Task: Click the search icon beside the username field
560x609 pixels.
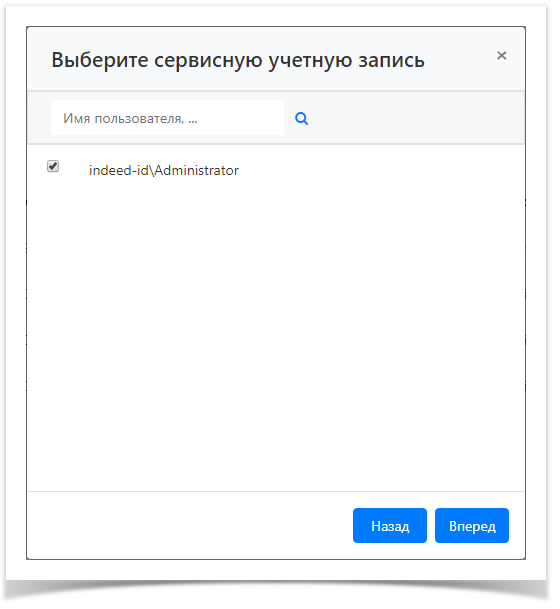Action: coord(302,118)
